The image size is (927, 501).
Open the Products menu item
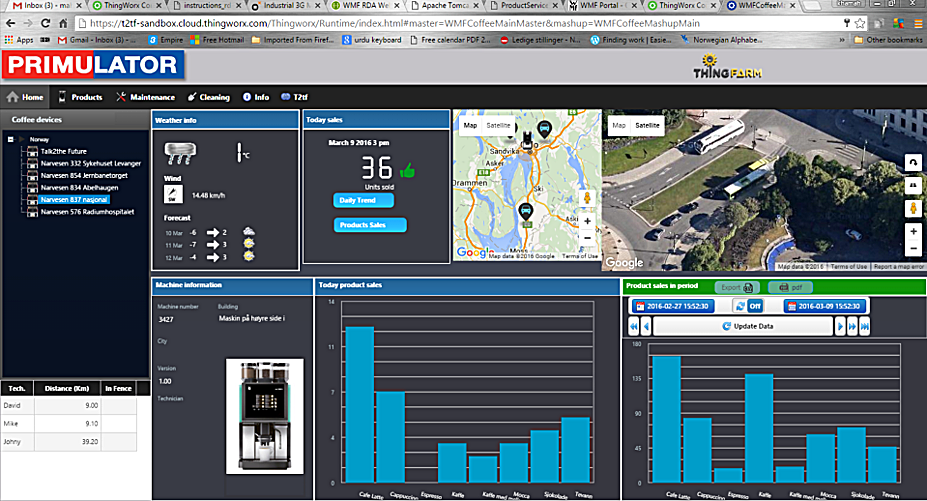(x=80, y=97)
